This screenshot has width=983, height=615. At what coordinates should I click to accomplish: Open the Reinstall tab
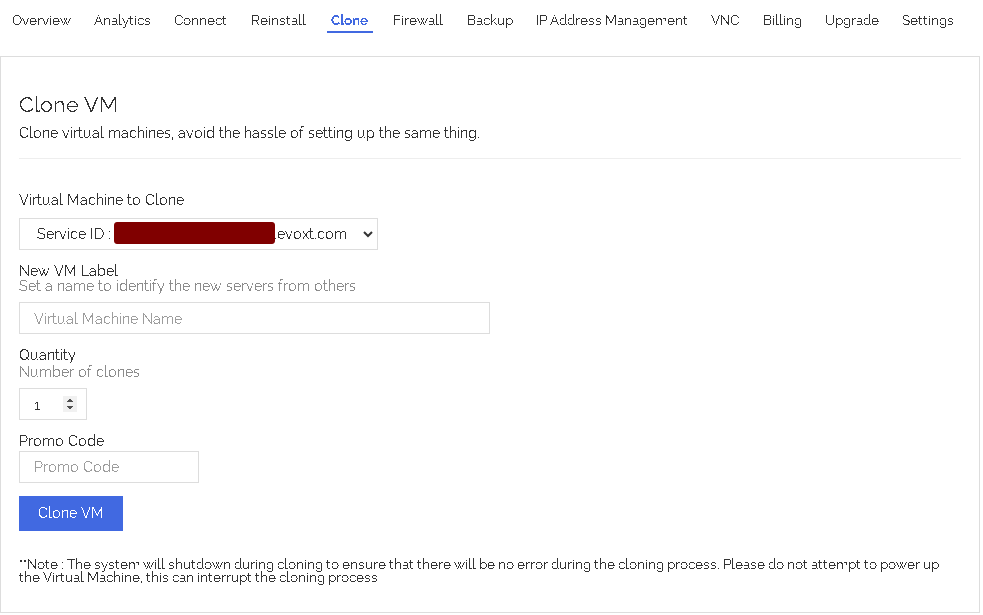[278, 20]
